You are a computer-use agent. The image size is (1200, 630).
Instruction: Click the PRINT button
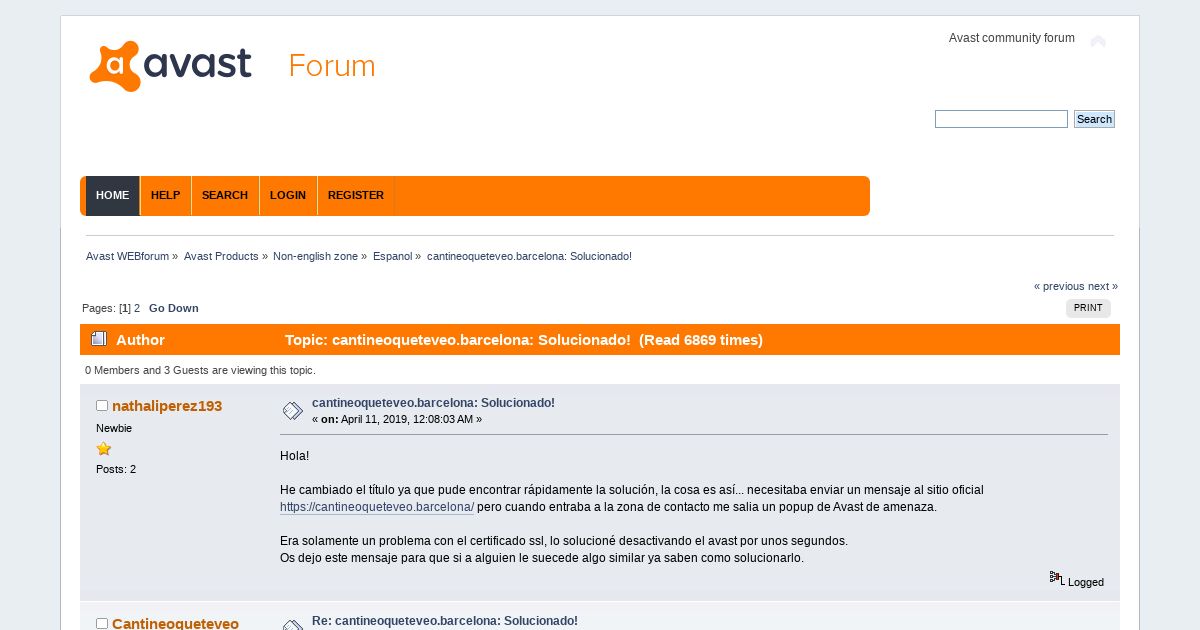(1088, 308)
